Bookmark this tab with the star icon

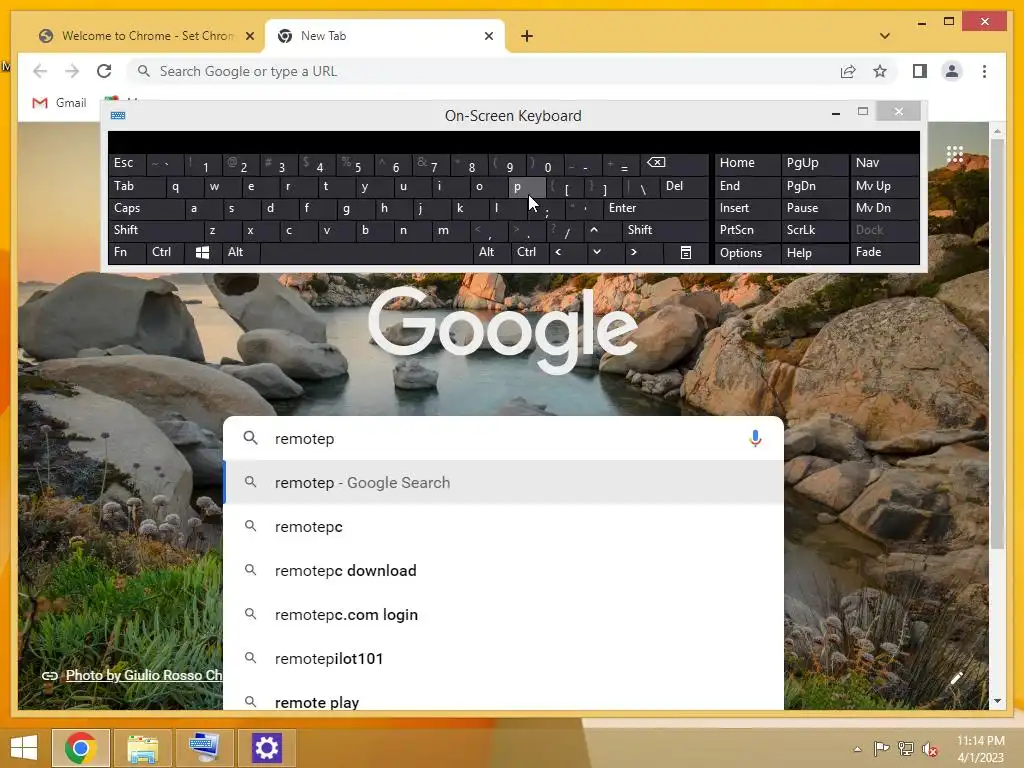tap(880, 71)
